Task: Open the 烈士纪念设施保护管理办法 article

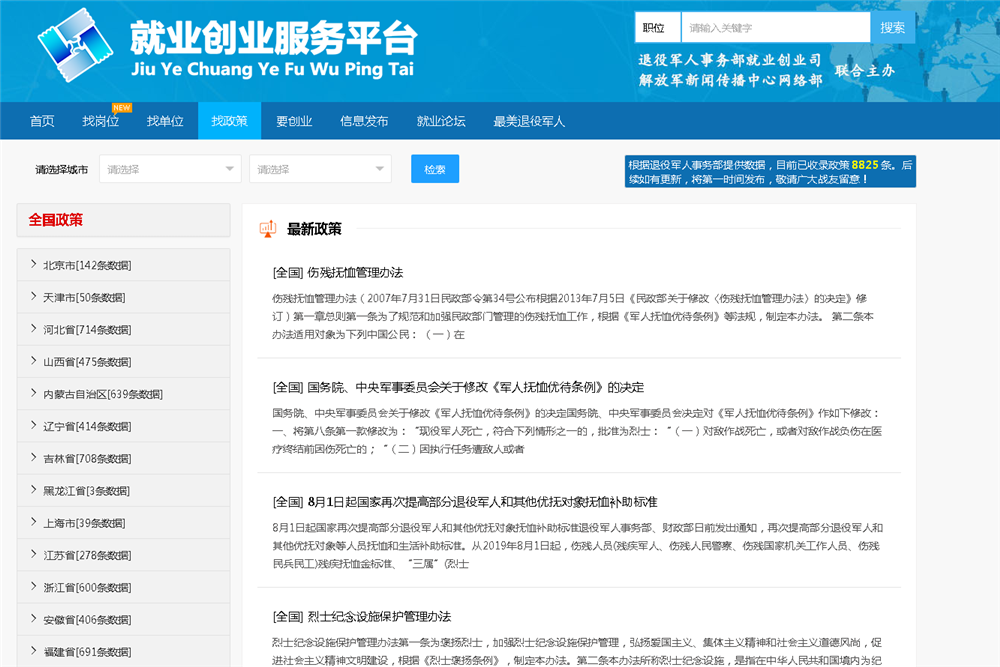Action: click(362, 616)
